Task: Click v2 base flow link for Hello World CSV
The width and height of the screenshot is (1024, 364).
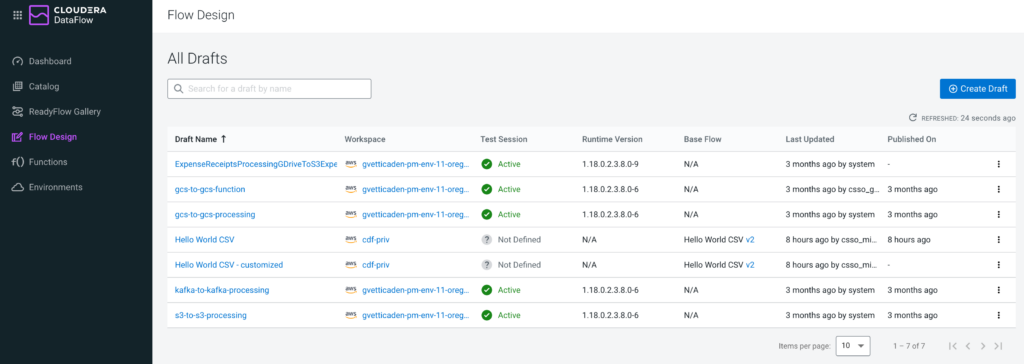Action: coord(750,240)
